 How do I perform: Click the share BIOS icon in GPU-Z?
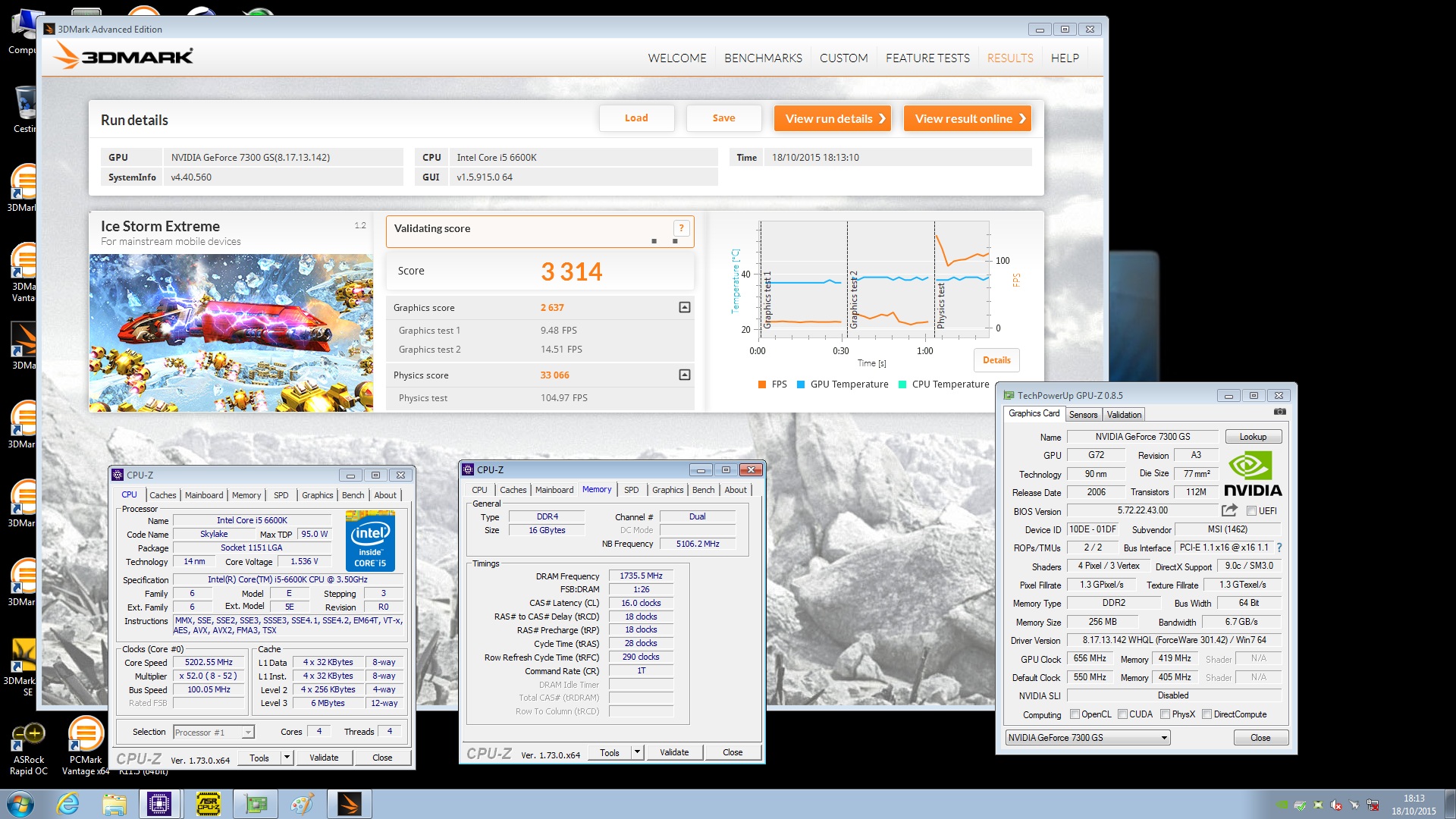1229,510
